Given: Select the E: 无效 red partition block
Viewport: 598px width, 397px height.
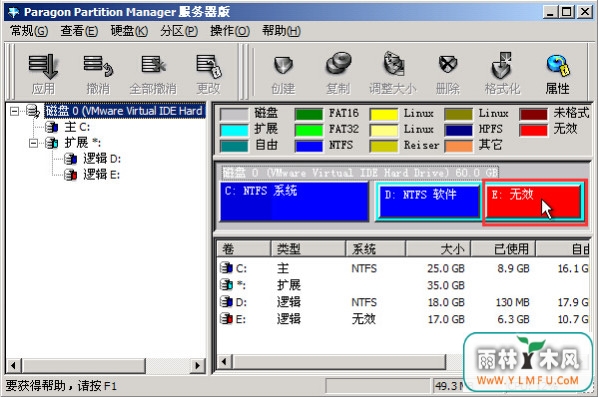Looking at the screenshot, I should [535, 202].
